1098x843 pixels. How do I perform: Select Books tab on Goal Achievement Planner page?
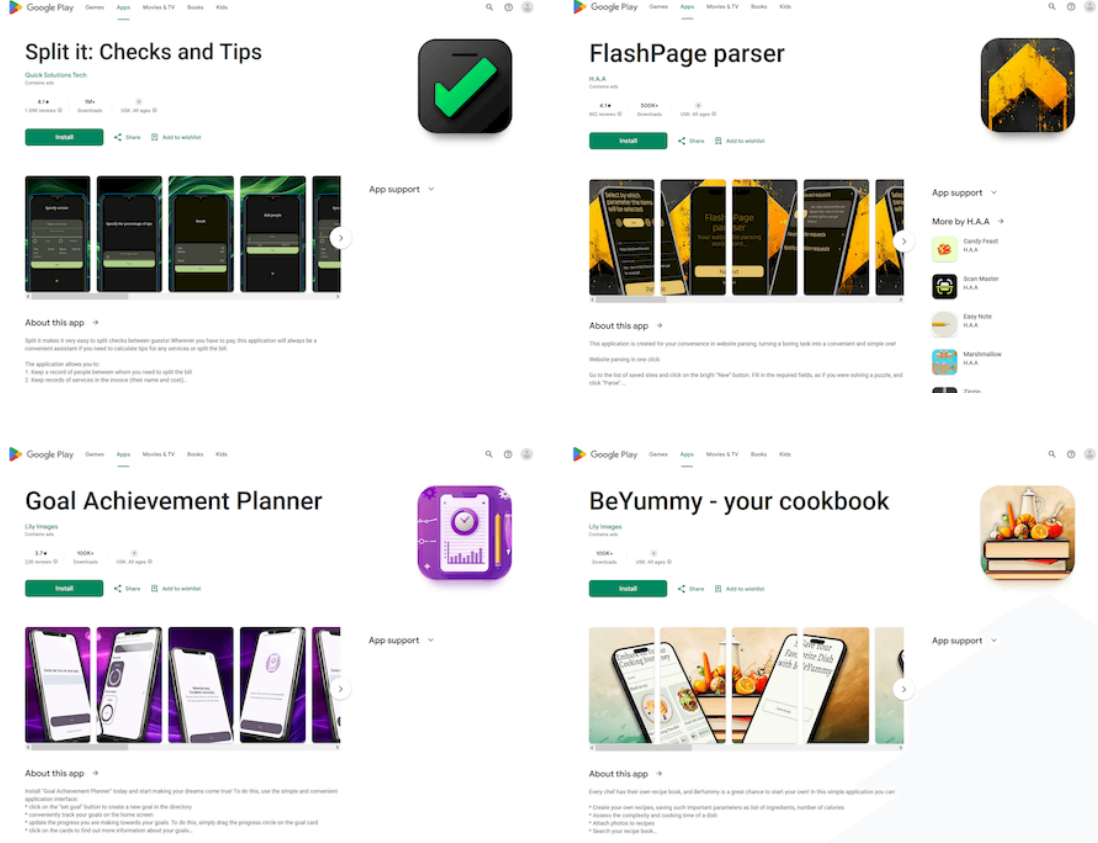click(x=195, y=454)
